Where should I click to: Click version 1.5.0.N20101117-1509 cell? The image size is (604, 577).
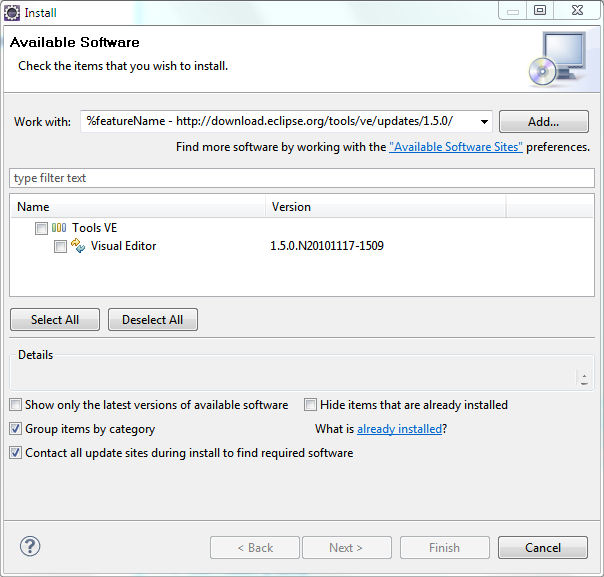click(x=327, y=246)
